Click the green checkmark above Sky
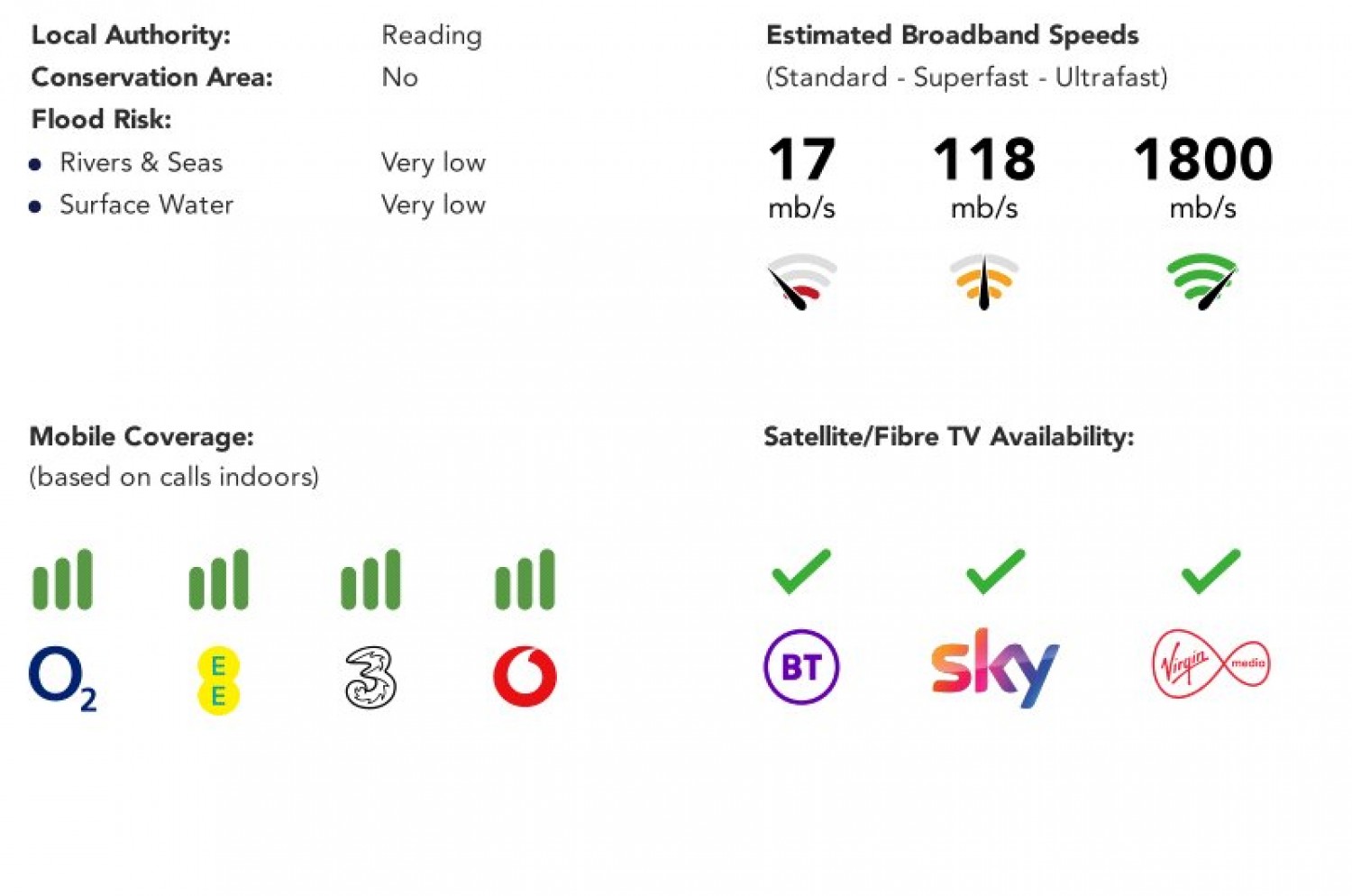The image size is (1352, 896). tap(995, 571)
